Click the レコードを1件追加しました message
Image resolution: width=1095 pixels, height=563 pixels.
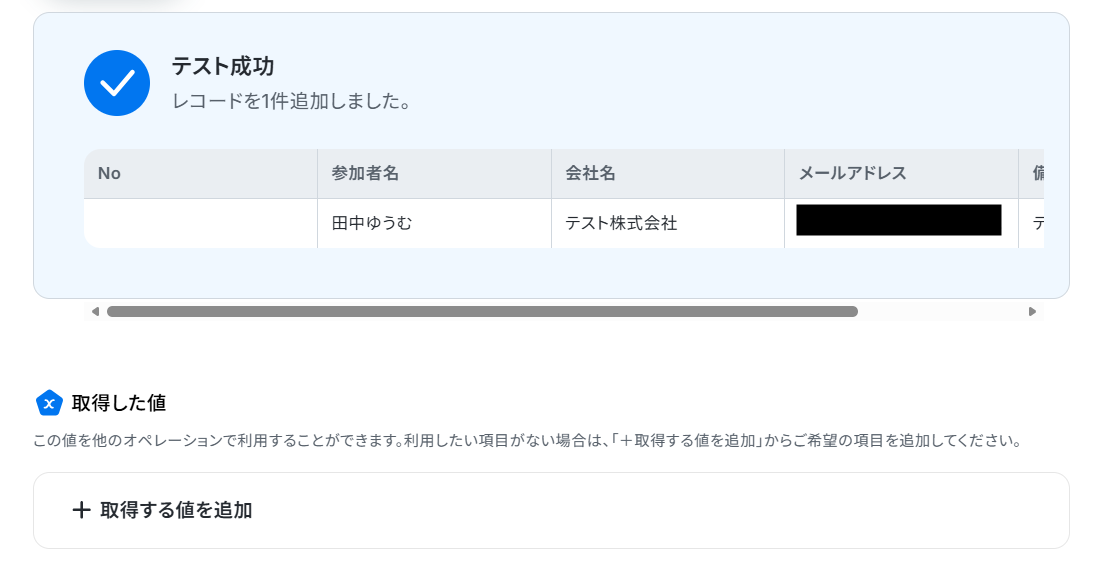pos(291,101)
